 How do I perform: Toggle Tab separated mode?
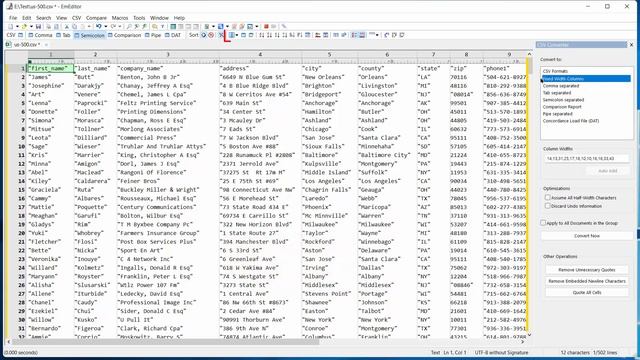pyautogui.click(x=63, y=35)
